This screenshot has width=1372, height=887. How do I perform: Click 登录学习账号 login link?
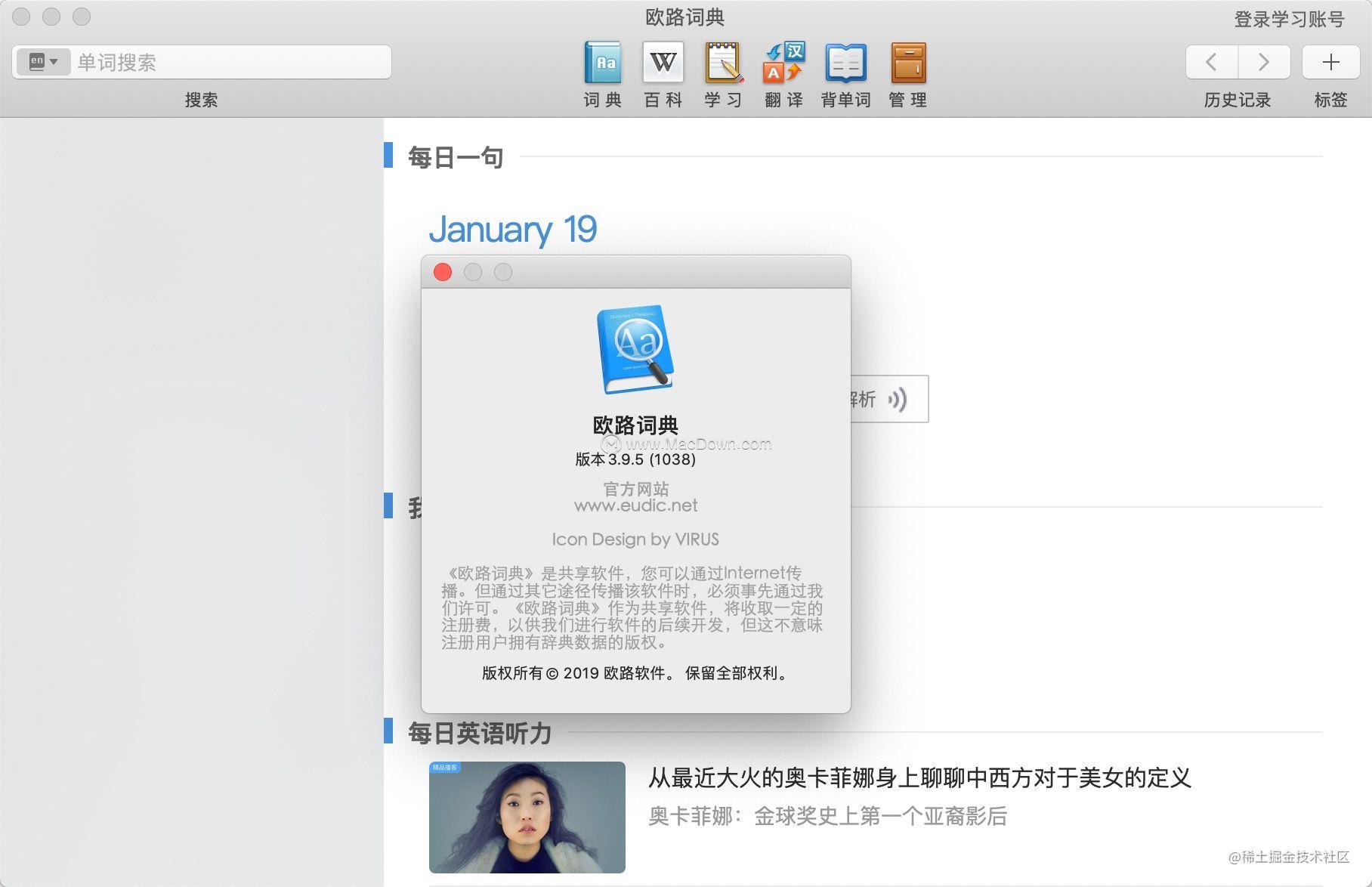pyautogui.click(x=1289, y=19)
